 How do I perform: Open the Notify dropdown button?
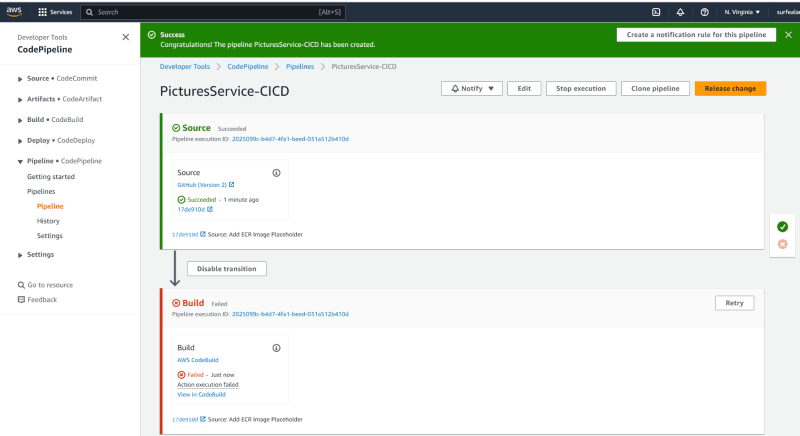point(472,88)
